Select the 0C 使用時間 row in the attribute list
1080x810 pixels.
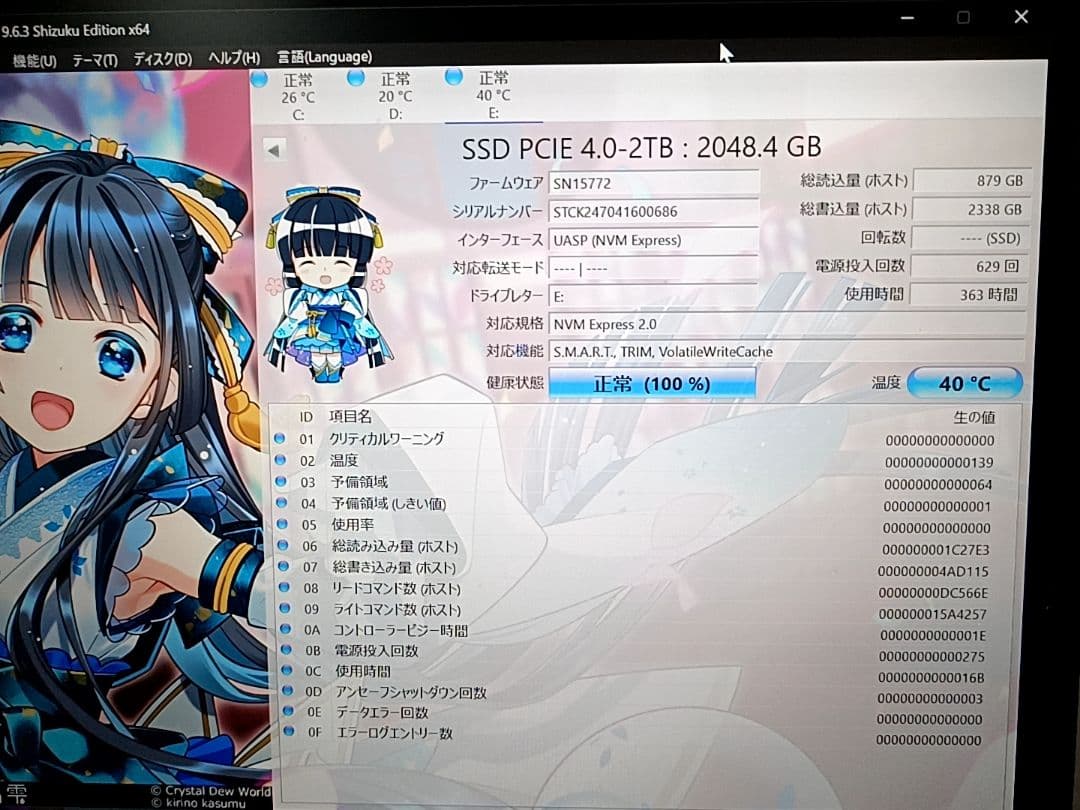click(x=634, y=672)
